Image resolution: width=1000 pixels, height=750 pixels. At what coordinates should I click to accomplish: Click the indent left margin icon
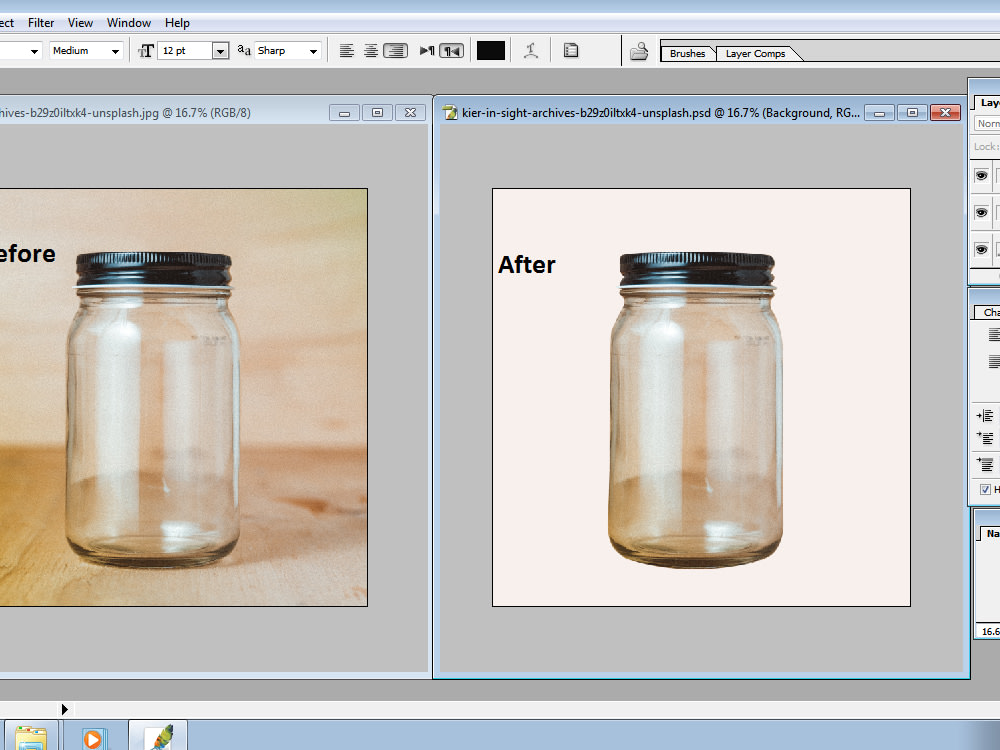point(985,416)
